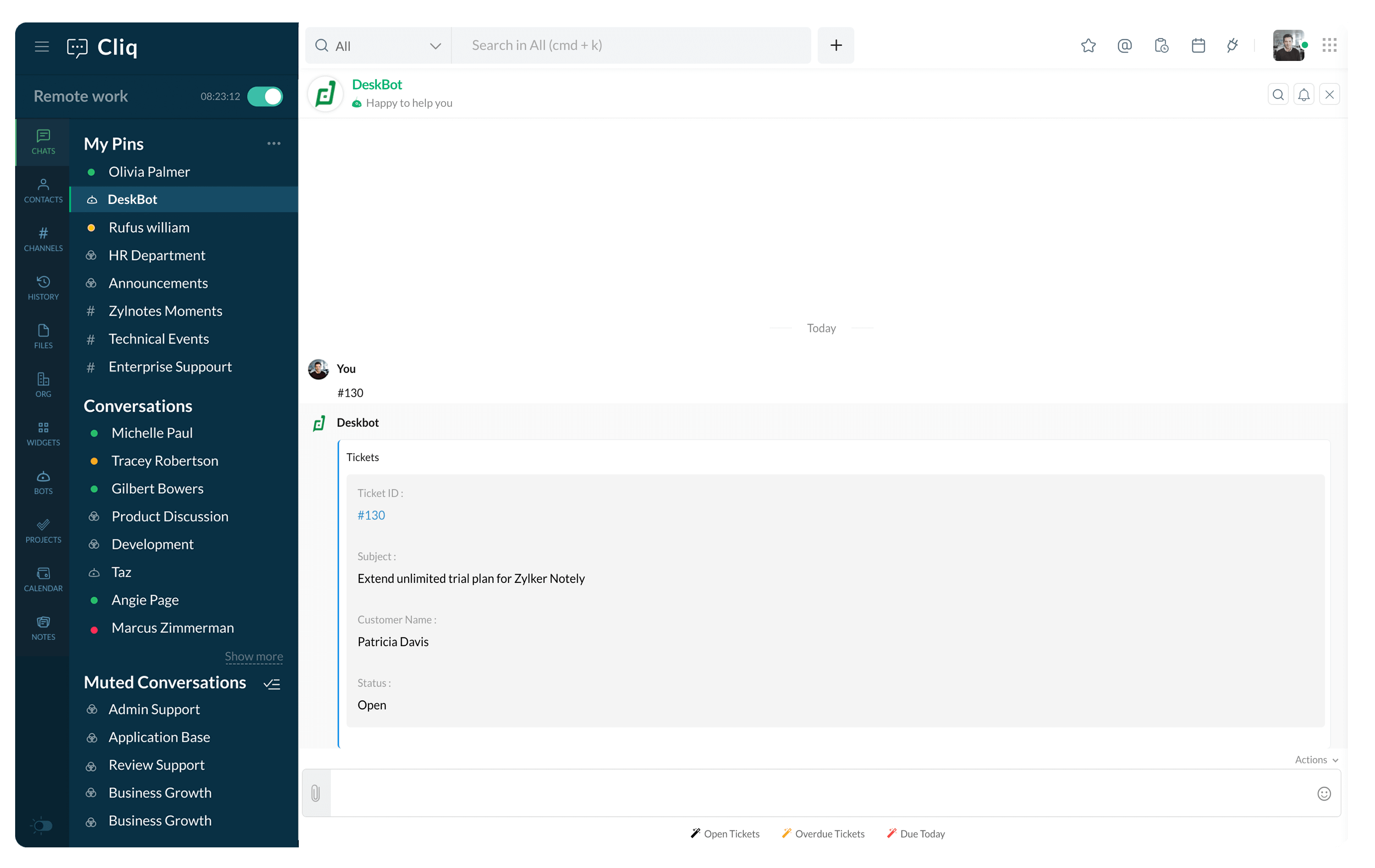Open the emoji picker smiley
This screenshot has width=1375, height=868.
coord(1324,793)
